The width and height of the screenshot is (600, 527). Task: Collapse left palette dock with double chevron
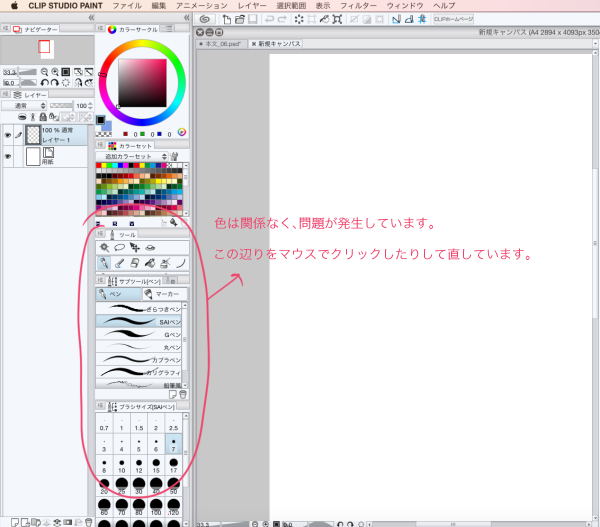(x=91, y=18)
